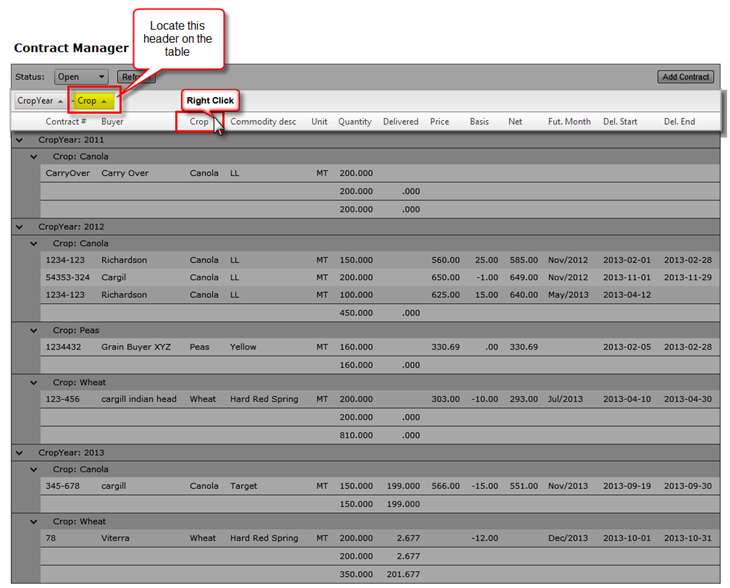
Task: Click the Del. End column header
Action: click(x=679, y=122)
